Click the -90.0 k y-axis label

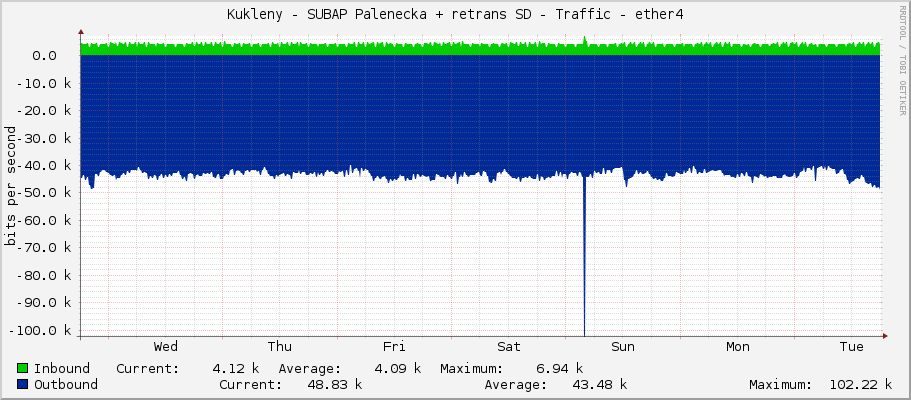(x=44, y=302)
